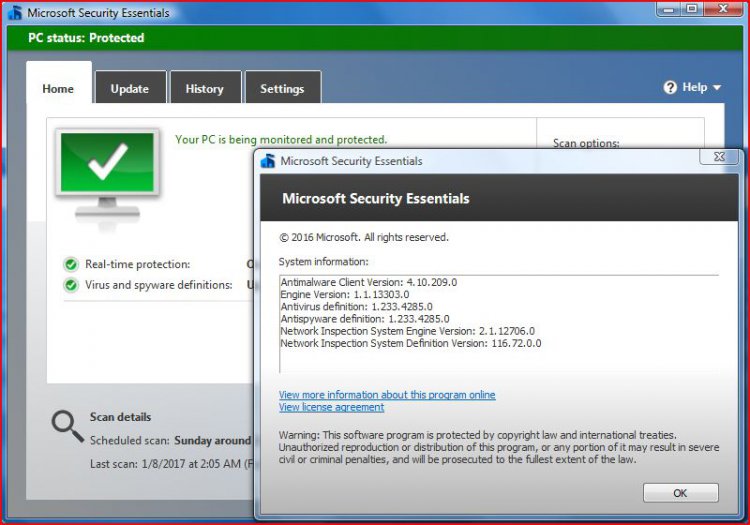Select the Antivirus definition 1.233.4285.0 line

click(356, 307)
